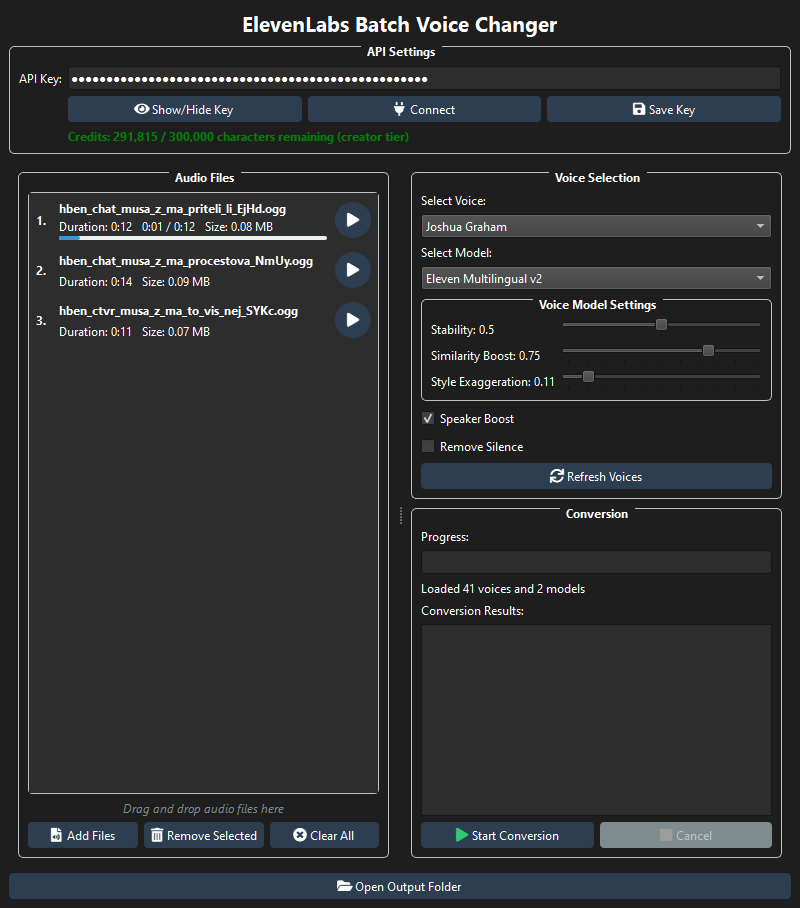
Task: Click the 'Drag and drop audio files here' hint
Action: (x=203, y=809)
